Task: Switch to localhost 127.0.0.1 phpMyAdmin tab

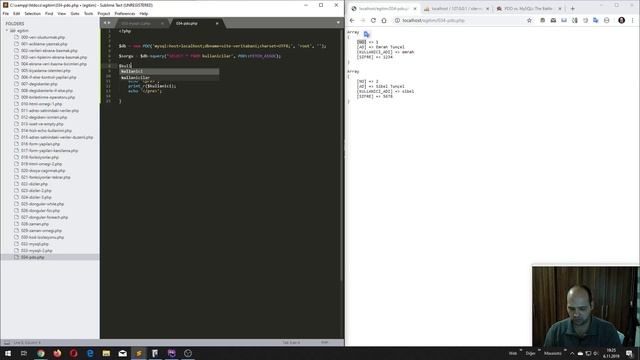Action: pos(455,9)
